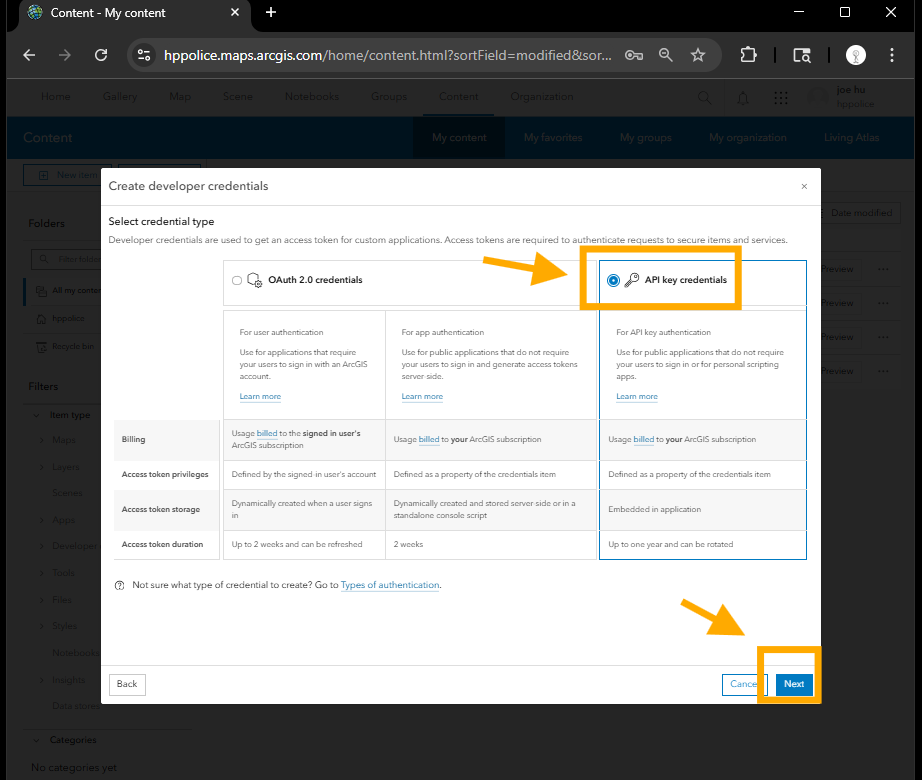This screenshot has height=780, width=922.
Task: Open the Organization navigation item
Action: tap(542, 96)
